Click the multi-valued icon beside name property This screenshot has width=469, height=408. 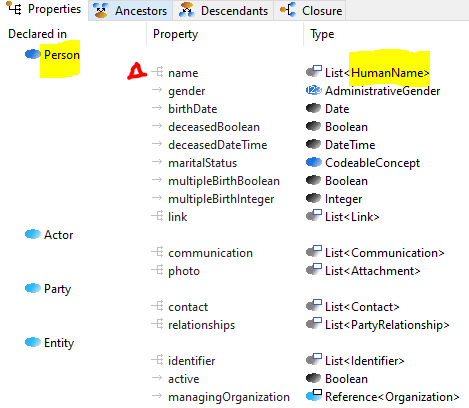coord(158,72)
